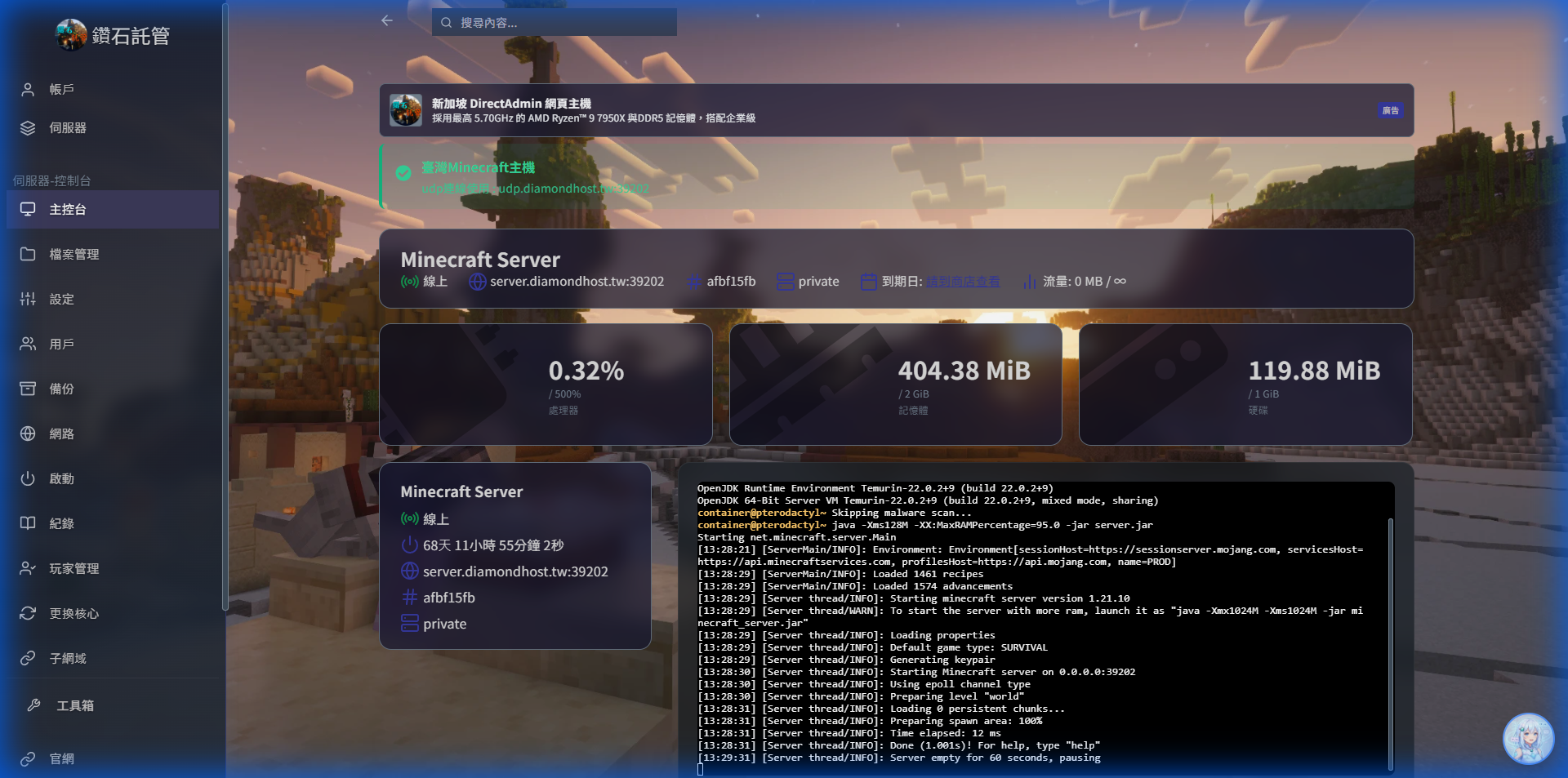The width and height of the screenshot is (1568, 778).
Task: Open 檔案管理 file manager
Action: click(x=73, y=255)
